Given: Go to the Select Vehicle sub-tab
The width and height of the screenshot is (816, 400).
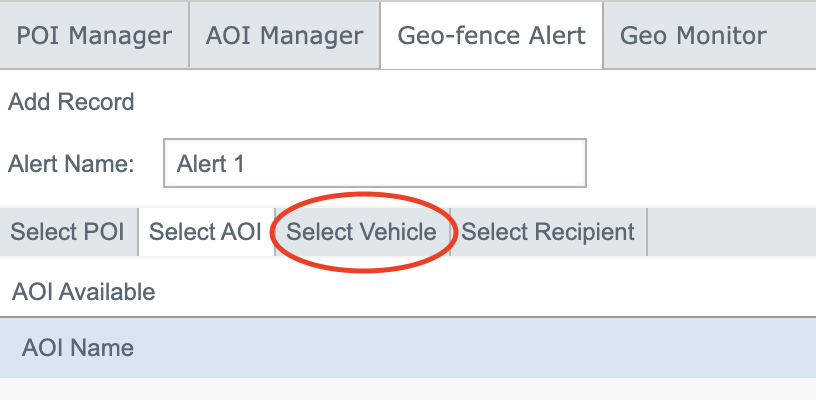Looking at the screenshot, I should 361,232.
